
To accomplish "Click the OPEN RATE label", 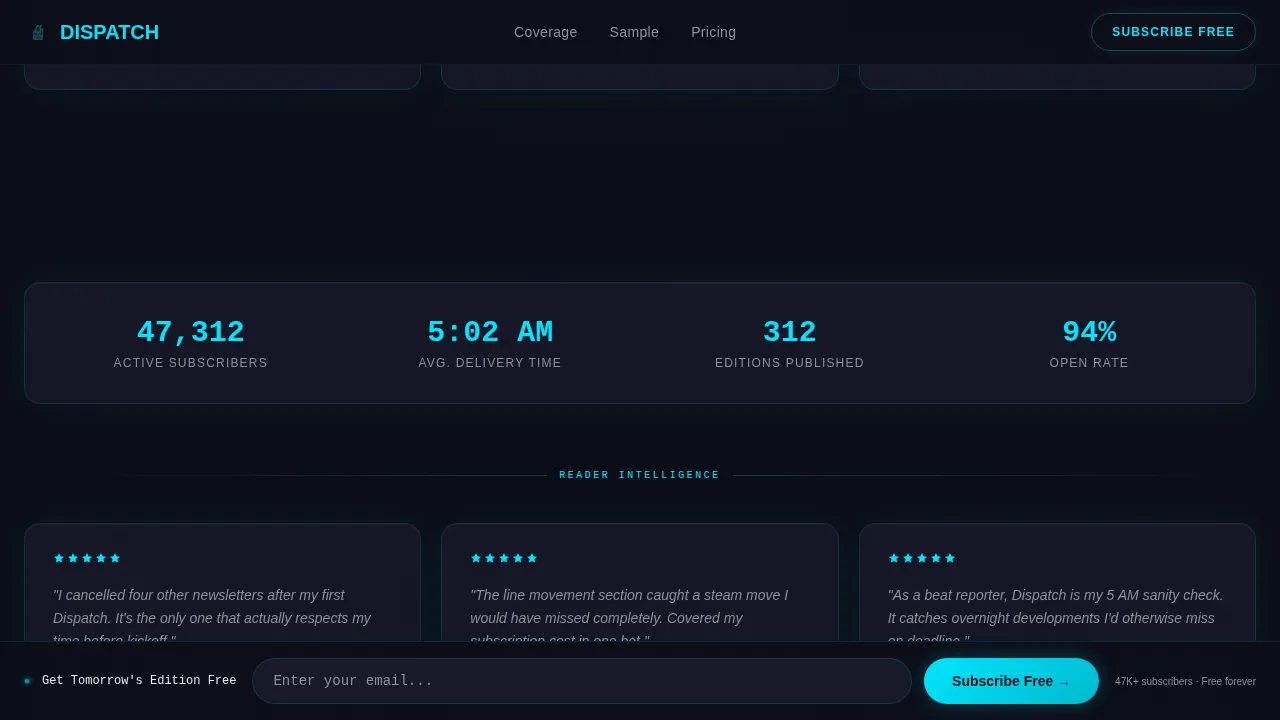I will coord(1089,363).
